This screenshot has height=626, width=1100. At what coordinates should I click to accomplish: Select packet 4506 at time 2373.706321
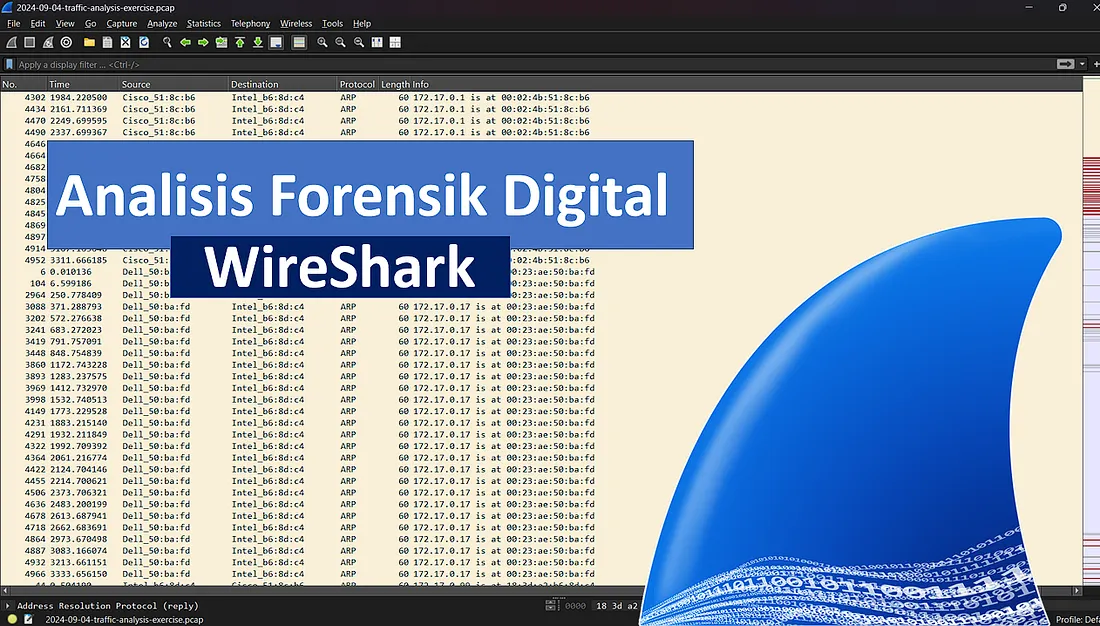pos(541,493)
